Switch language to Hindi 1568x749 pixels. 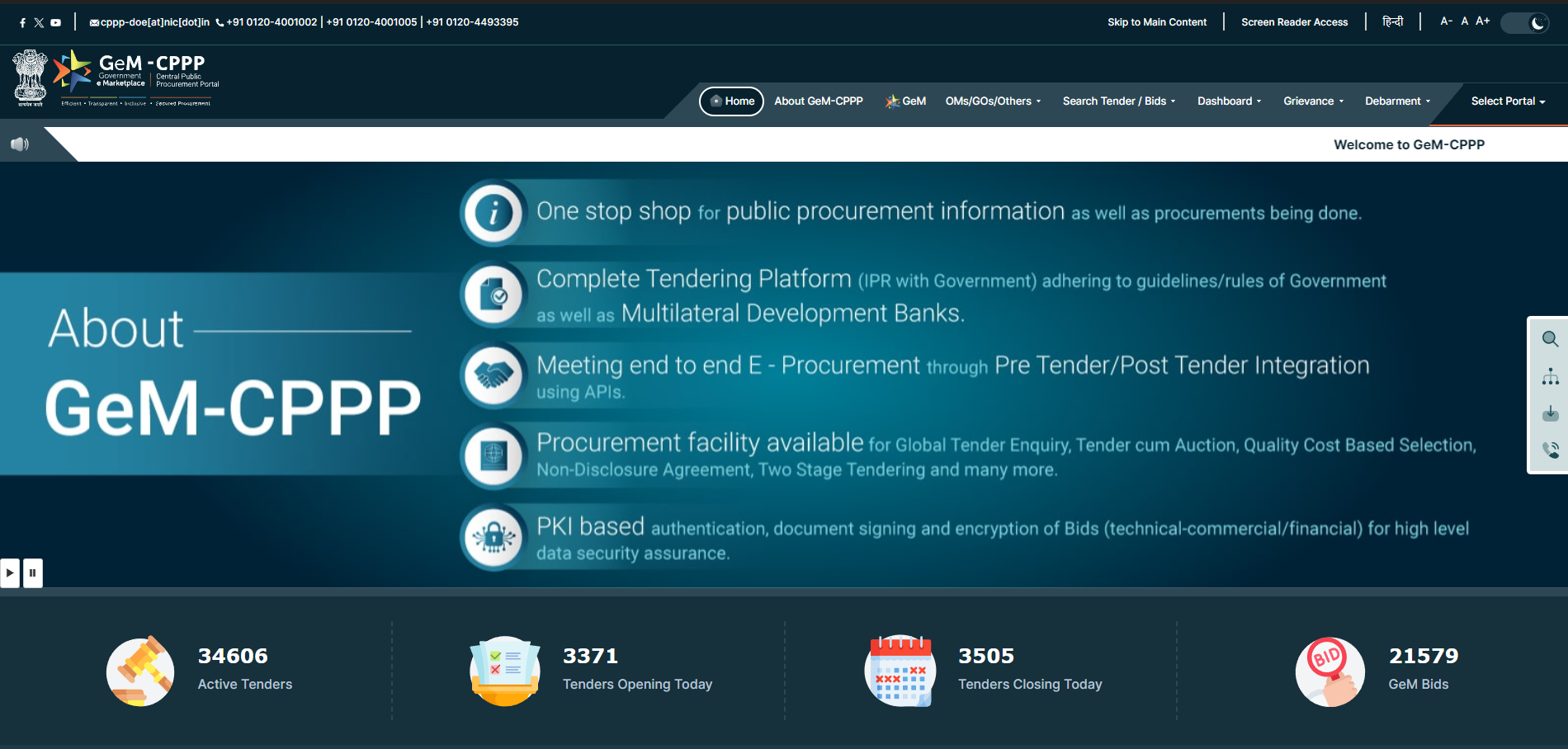1392,21
